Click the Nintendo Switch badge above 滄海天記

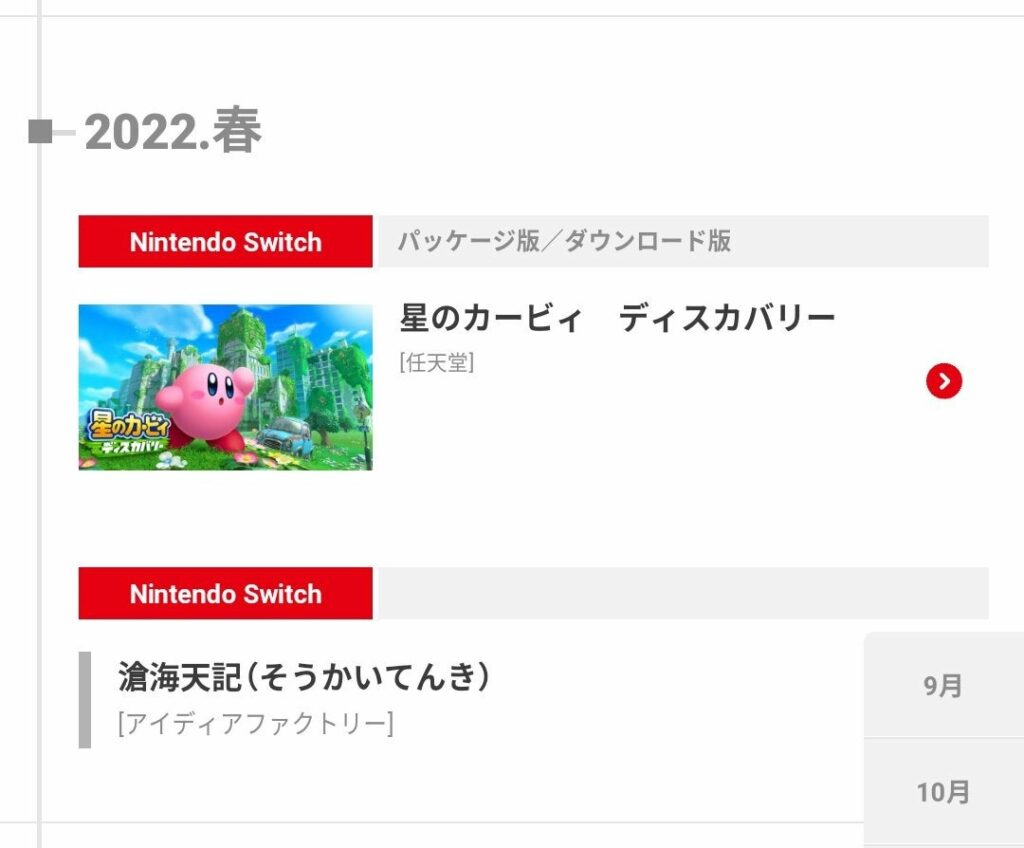225,594
